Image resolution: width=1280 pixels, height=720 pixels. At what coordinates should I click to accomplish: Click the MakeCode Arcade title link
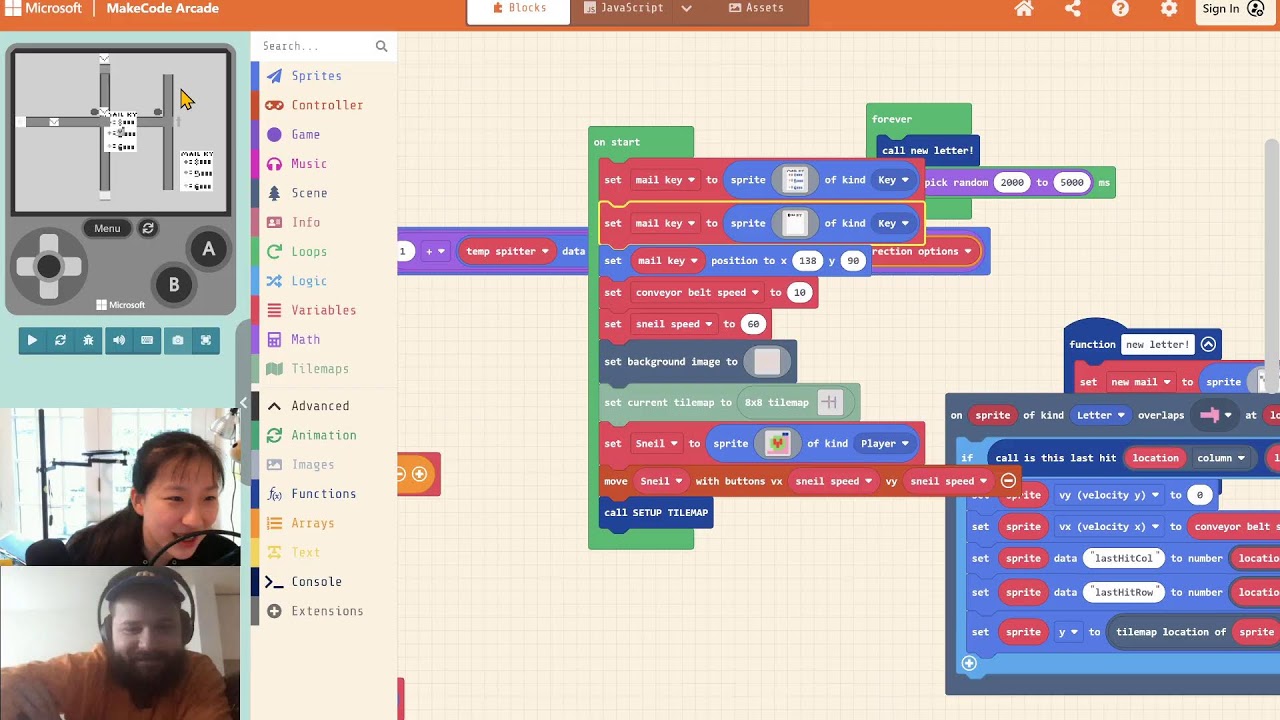pyautogui.click(x=162, y=9)
